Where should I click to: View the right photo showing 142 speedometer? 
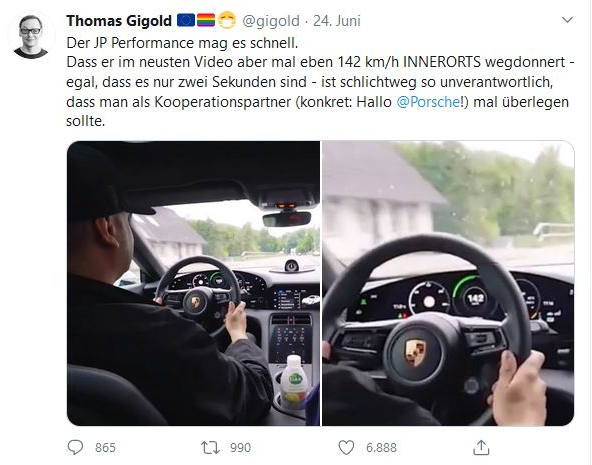point(448,283)
